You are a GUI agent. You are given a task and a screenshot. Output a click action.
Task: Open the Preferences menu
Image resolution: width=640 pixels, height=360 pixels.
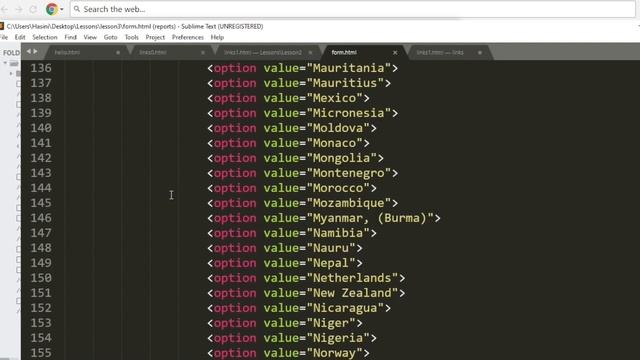pyautogui.click(x=188, y=37)
